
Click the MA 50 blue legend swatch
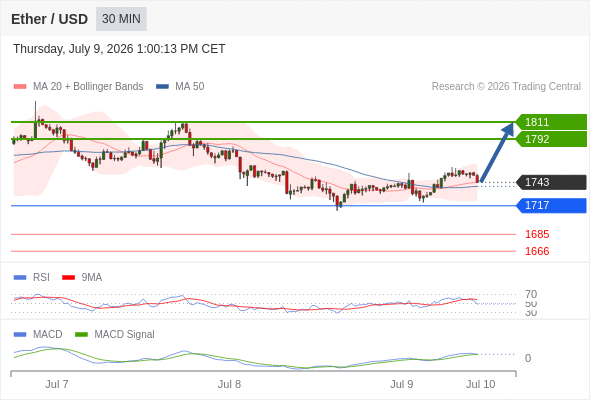(x=162, y=87)
